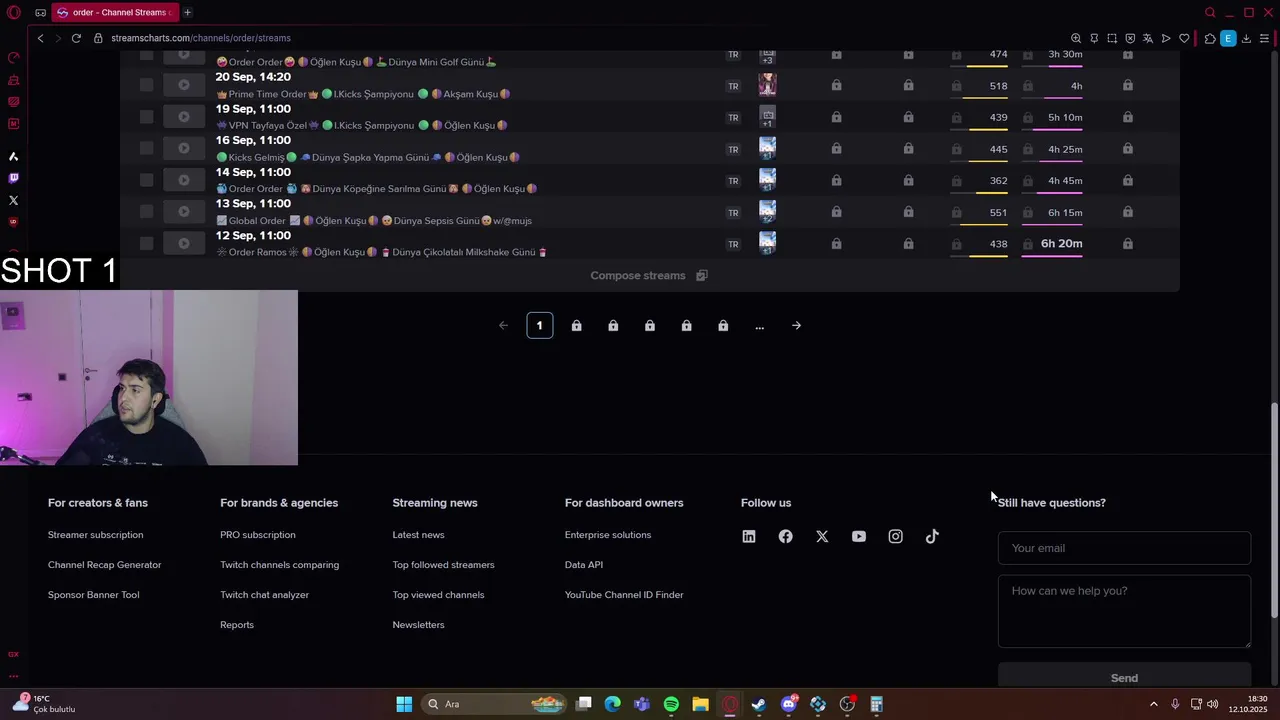Viewport: 1280px width, 720px height.
Task: Click the Opera logo menu button
Action: [x=13, y=12]
